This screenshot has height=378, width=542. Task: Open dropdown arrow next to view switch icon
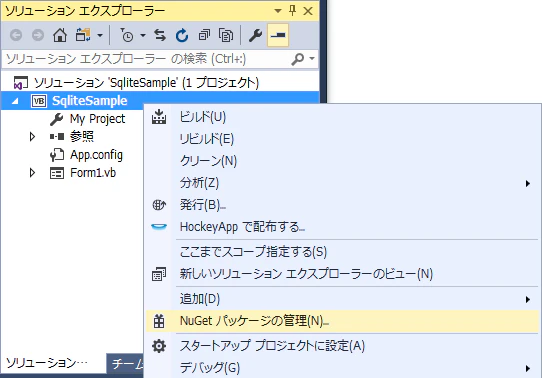[x=100, y=35]
